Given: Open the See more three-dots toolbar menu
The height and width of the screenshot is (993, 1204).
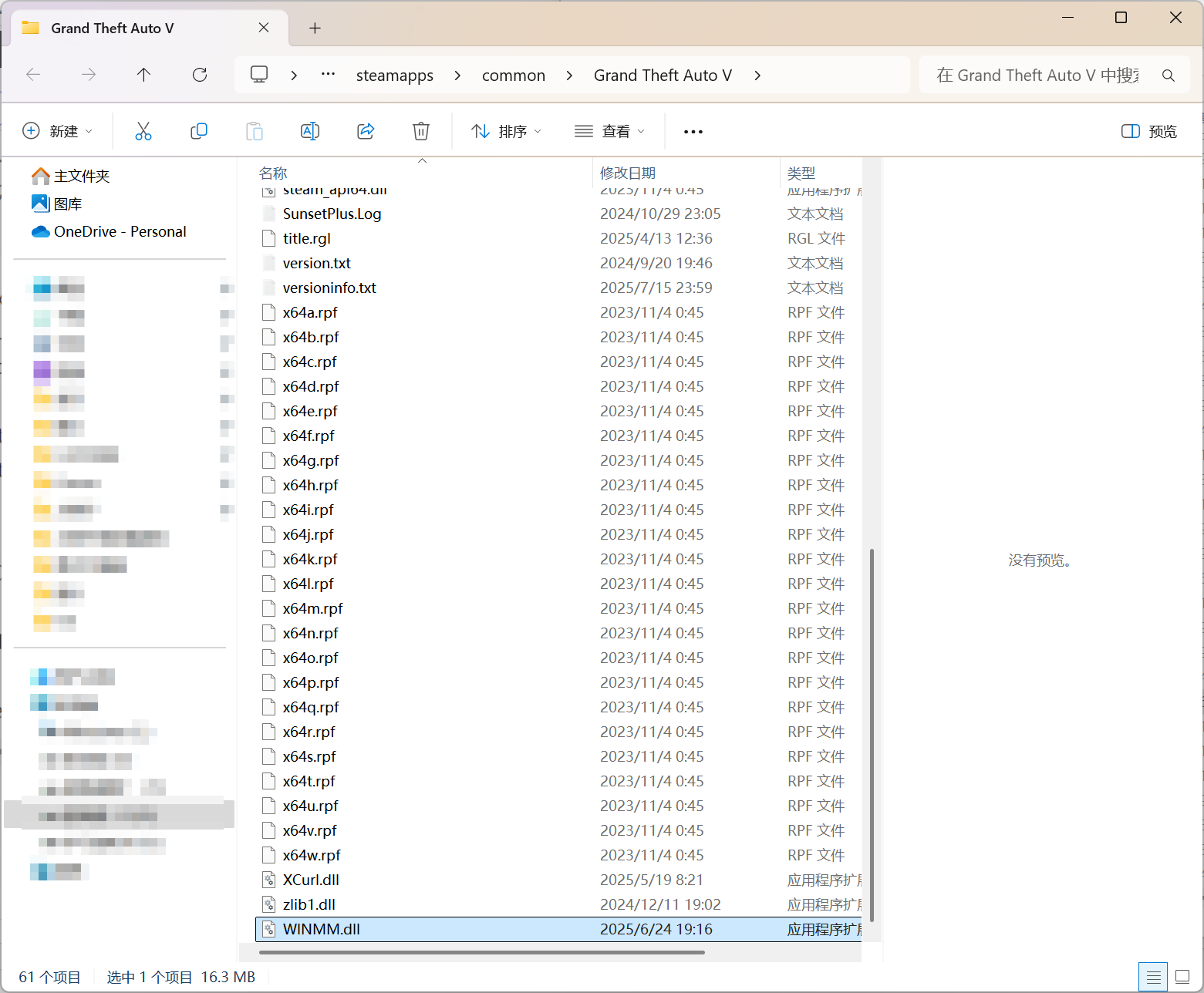Looking at the screenshot, I should 693,132.
